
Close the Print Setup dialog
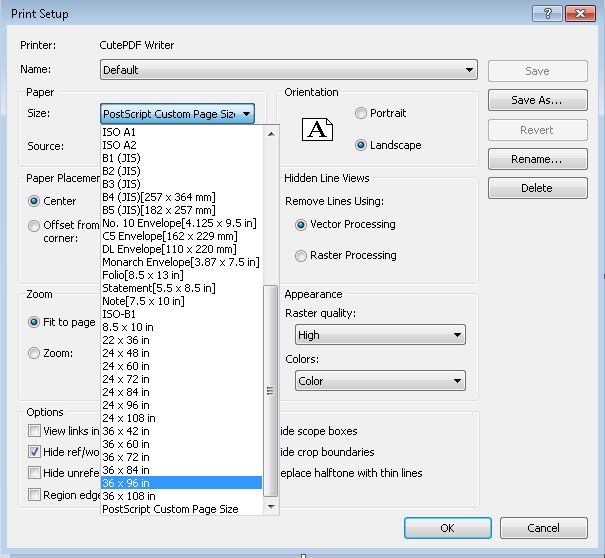point(581,13)
